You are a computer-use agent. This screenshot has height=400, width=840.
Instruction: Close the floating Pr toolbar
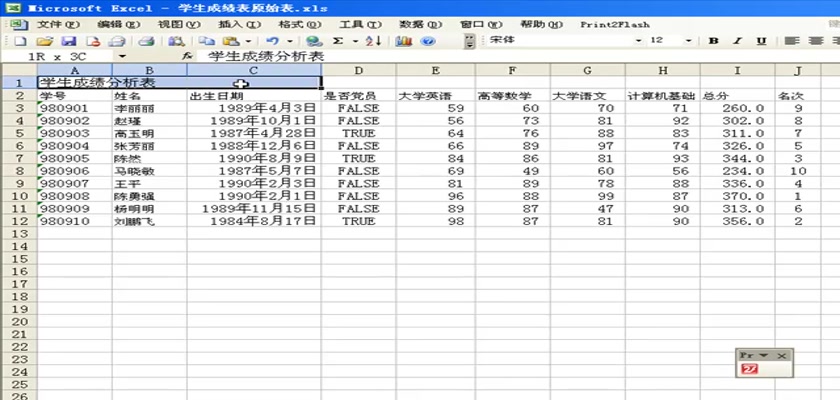tap(782, 356)
